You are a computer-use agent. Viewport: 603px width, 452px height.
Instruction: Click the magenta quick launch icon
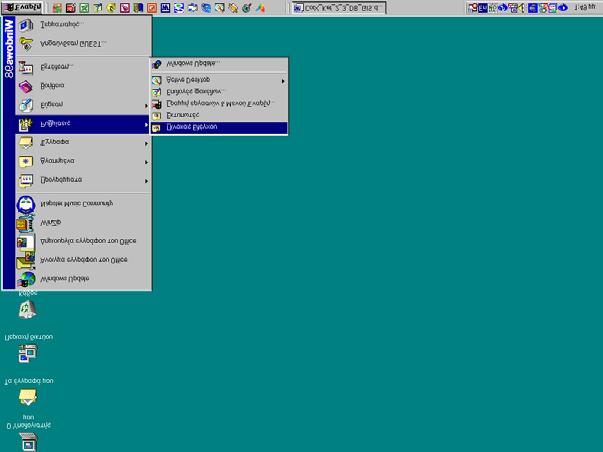coord(125,8)
